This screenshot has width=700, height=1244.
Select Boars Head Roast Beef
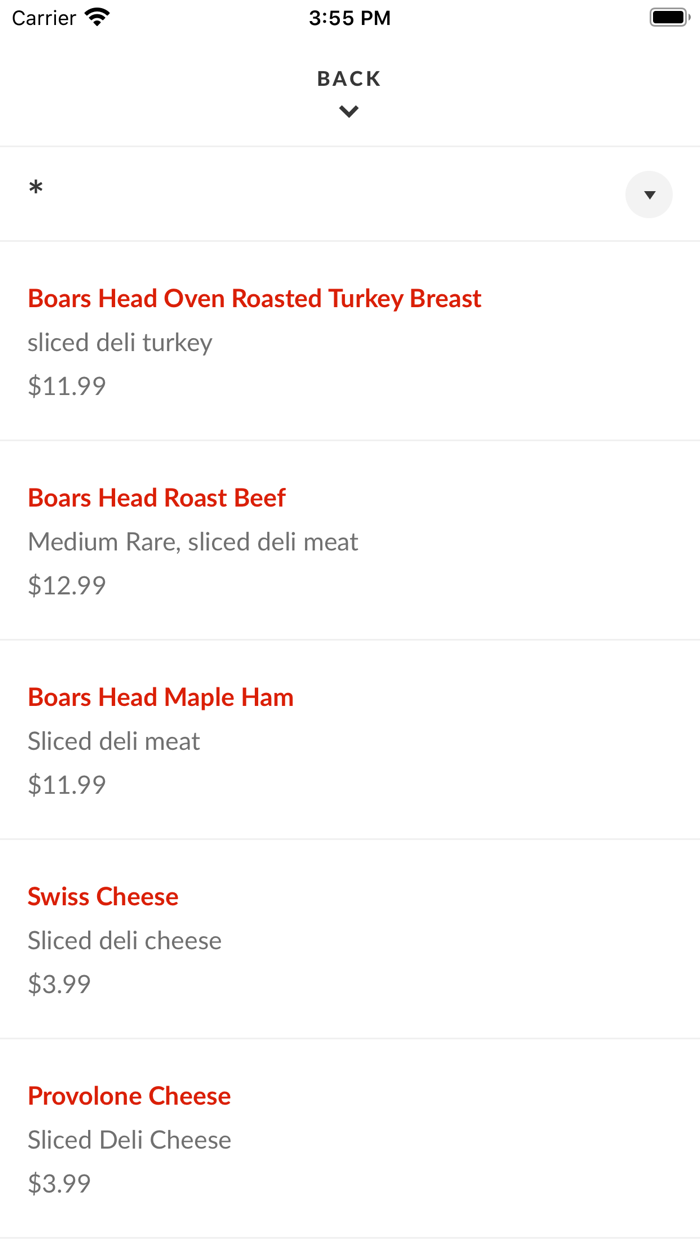[x=156, y=497]
